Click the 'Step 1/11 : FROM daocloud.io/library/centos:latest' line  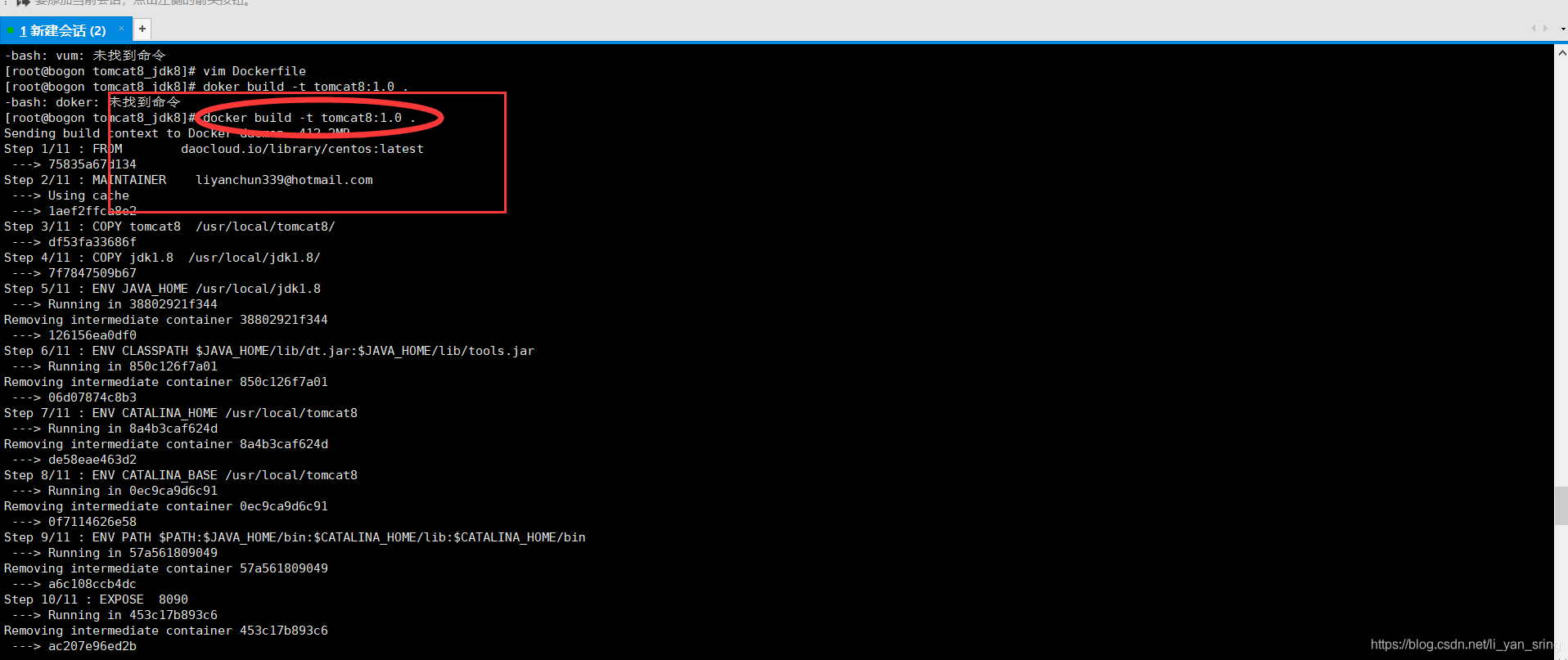(214, 149)
